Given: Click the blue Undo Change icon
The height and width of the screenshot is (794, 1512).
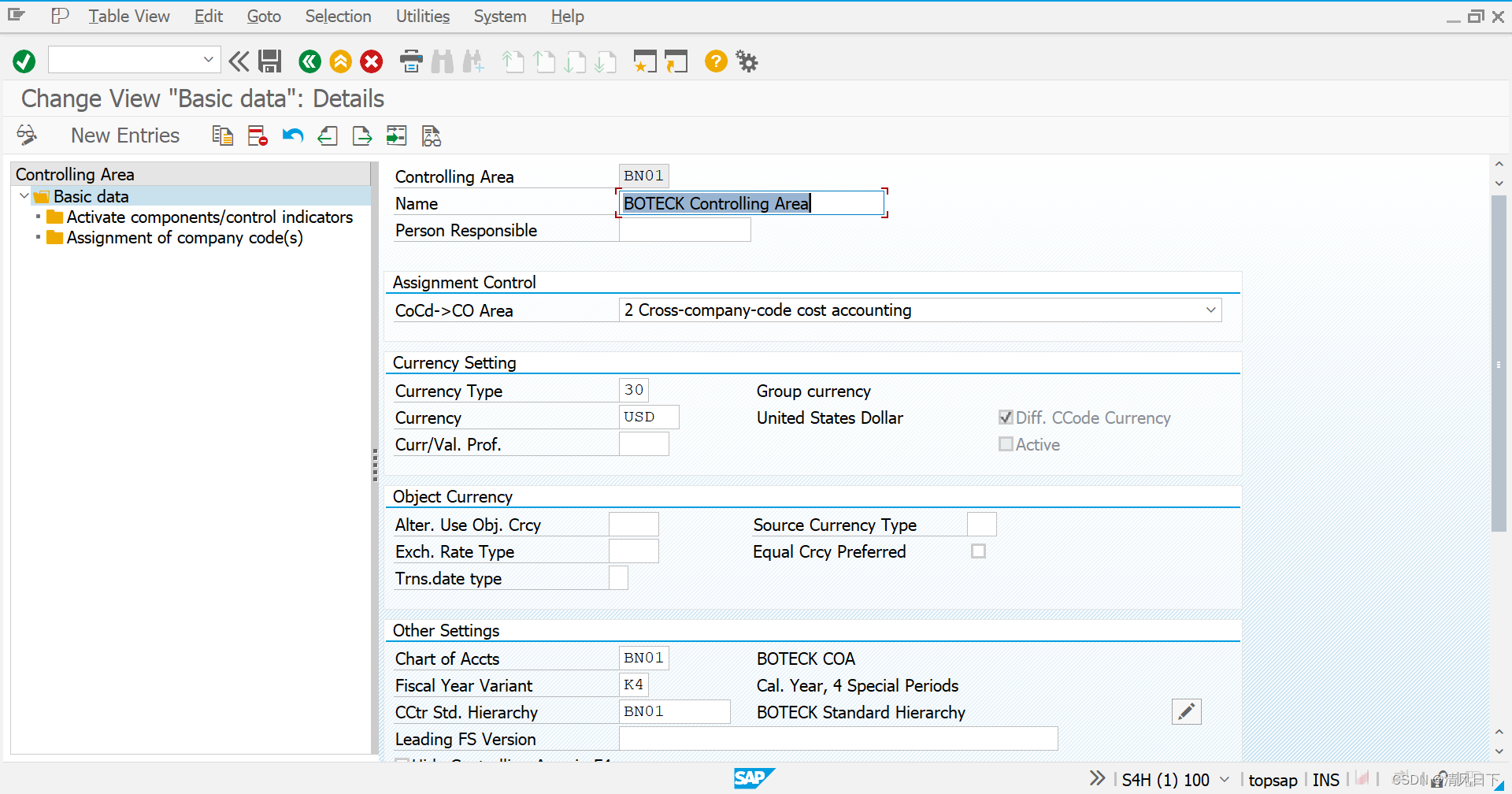Looking at the screenshot, I should pyautogui.click(x=293, y=135).
